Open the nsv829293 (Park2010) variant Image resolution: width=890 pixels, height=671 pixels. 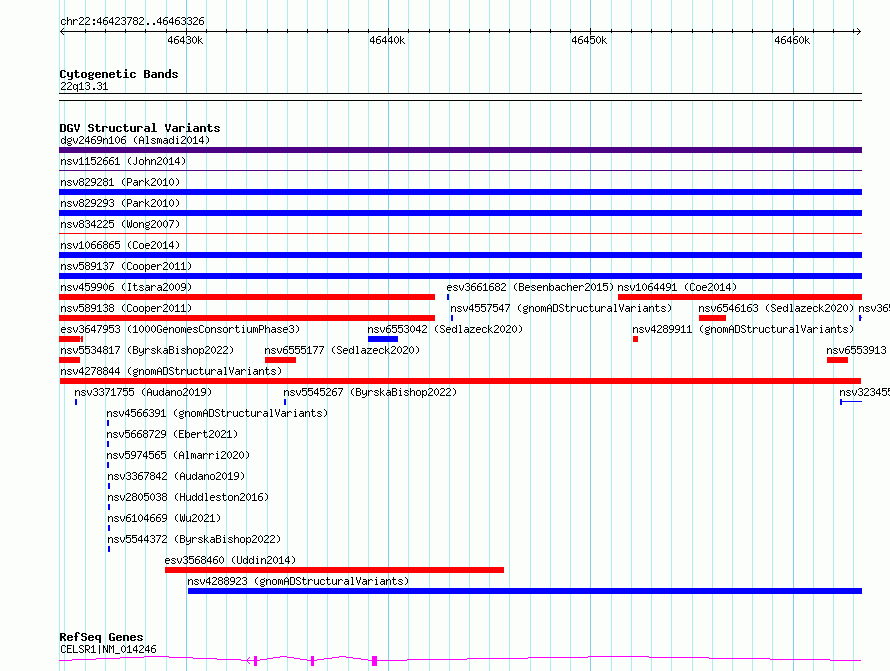(460, 213)
